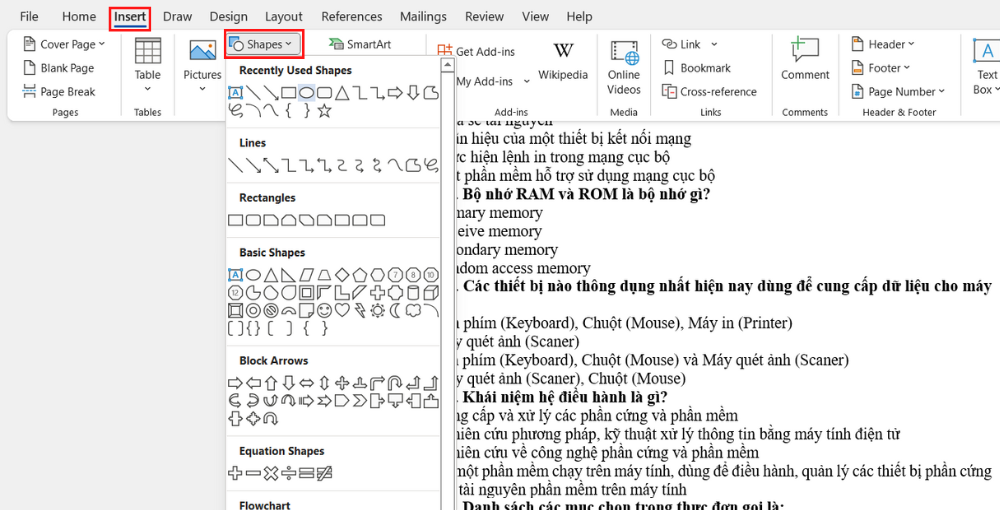This screenshot has height=510, width=1000.
Task: Switch to the Mailings tab
Action: 424,17
